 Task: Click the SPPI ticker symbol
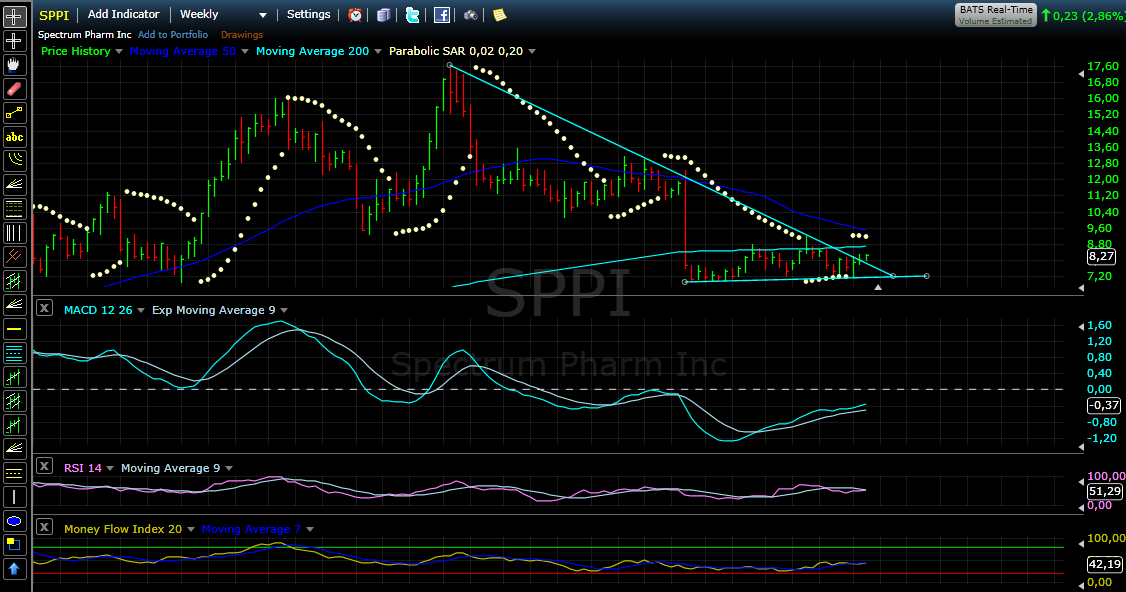(54, 15)
